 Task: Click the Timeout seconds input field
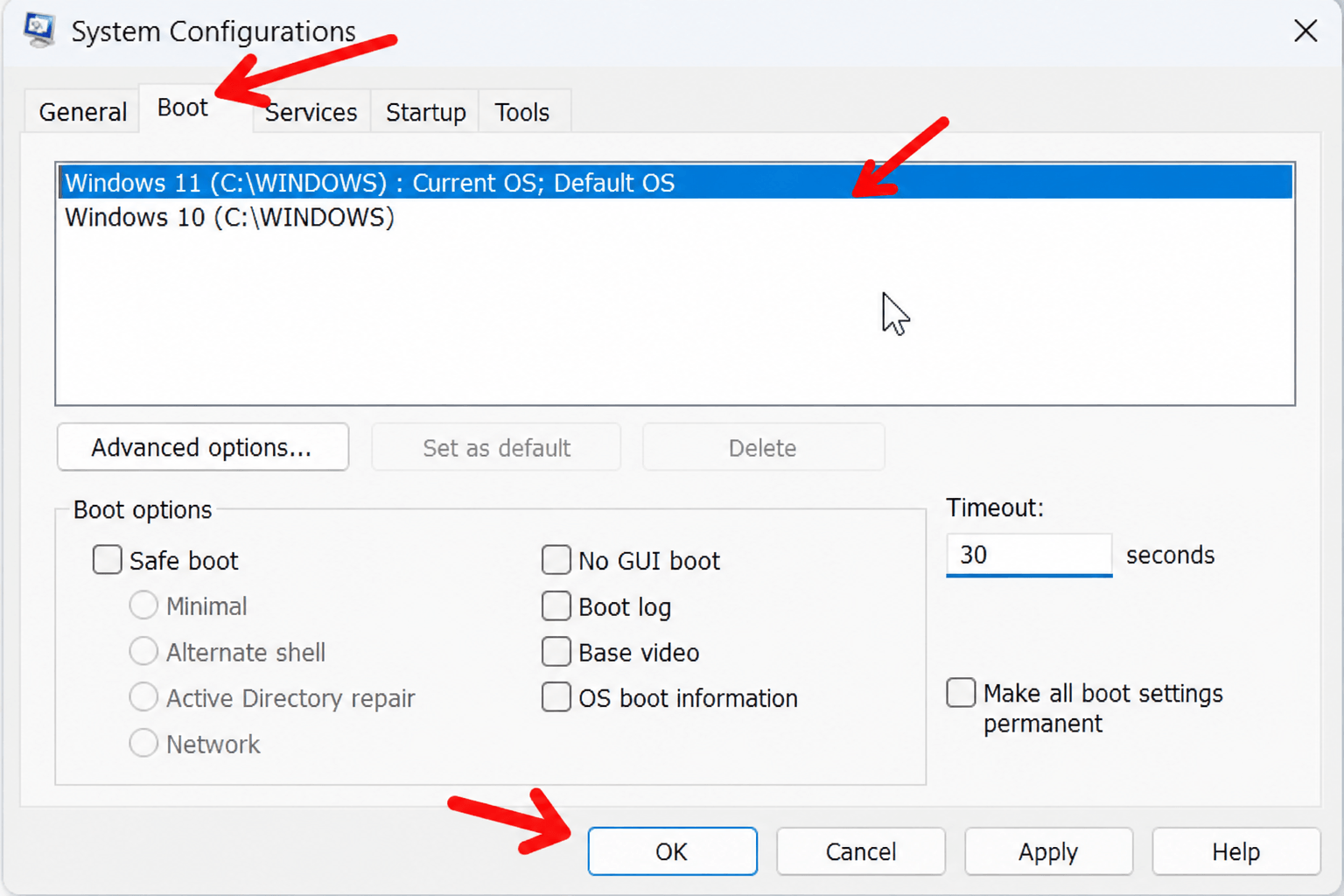click(1029, 555)
